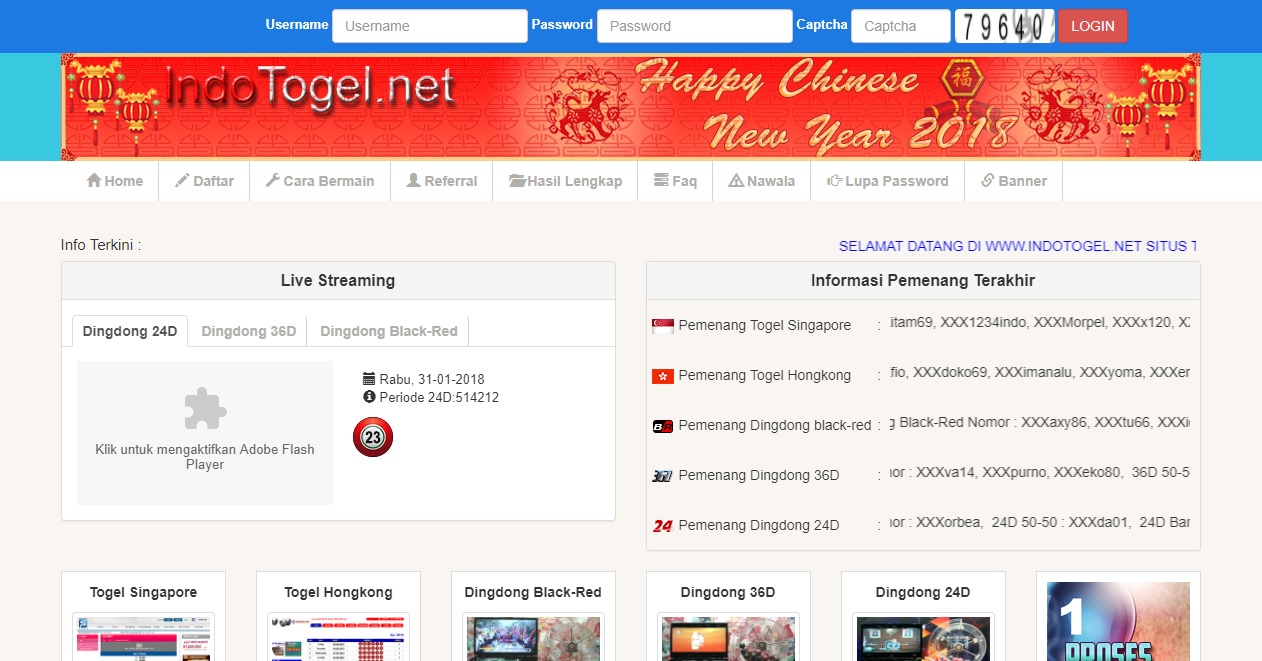Viewport: 1262px width, 661px height.
Task: Click the Singapore flag icon
Action: pyautogui.click(x=662, y=326)
